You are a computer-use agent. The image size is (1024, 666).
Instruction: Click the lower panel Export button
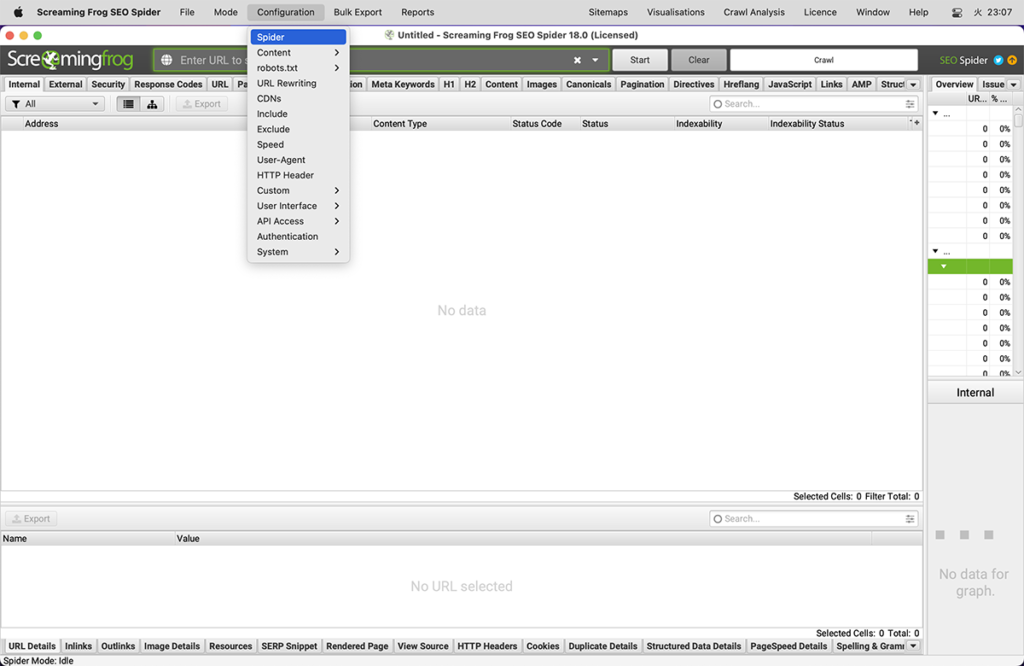click(x=31, y=518)
